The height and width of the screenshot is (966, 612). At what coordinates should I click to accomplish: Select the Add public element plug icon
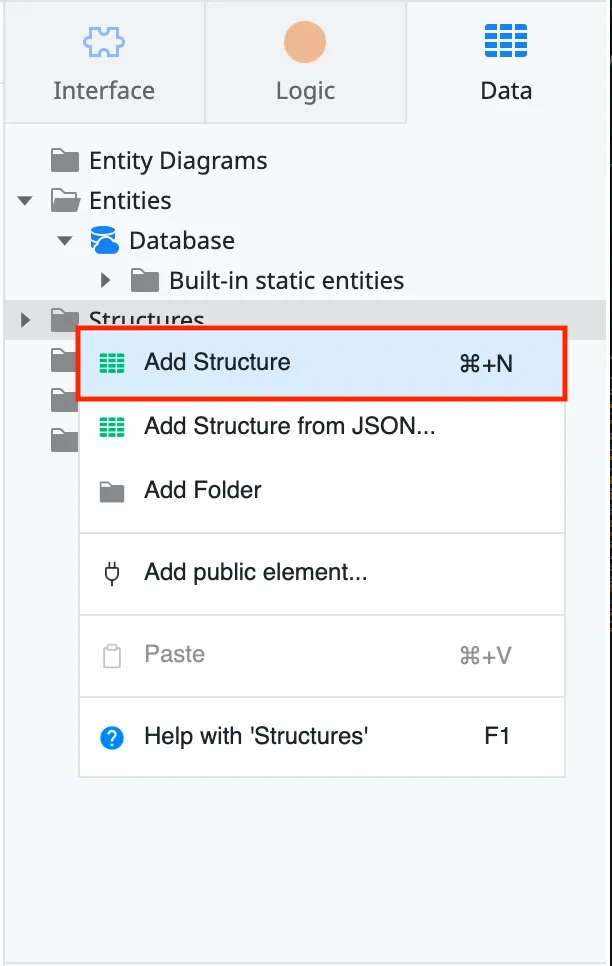pyautogui.click(x=110, y=573)
